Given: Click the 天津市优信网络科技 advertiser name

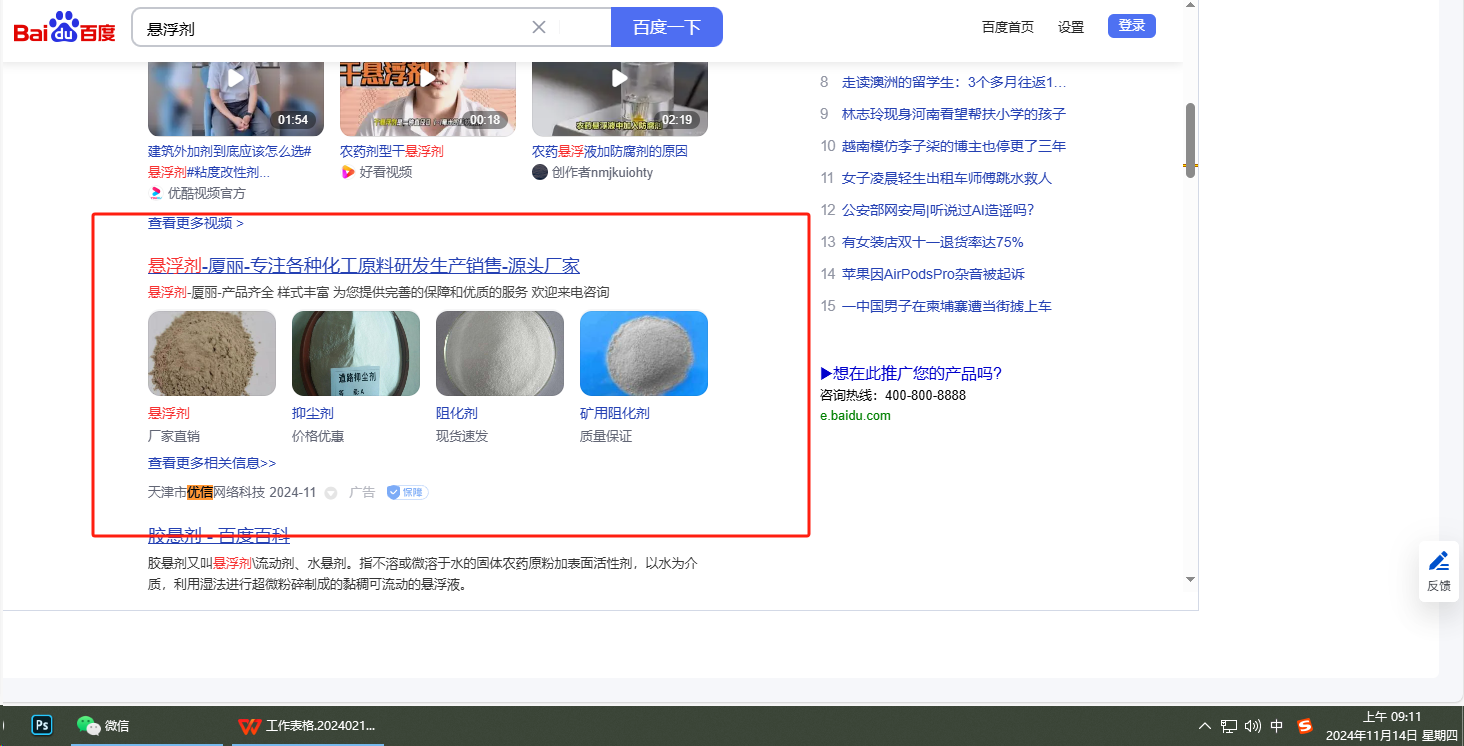Looking at the screenshot, I should [x=206, y=492].
